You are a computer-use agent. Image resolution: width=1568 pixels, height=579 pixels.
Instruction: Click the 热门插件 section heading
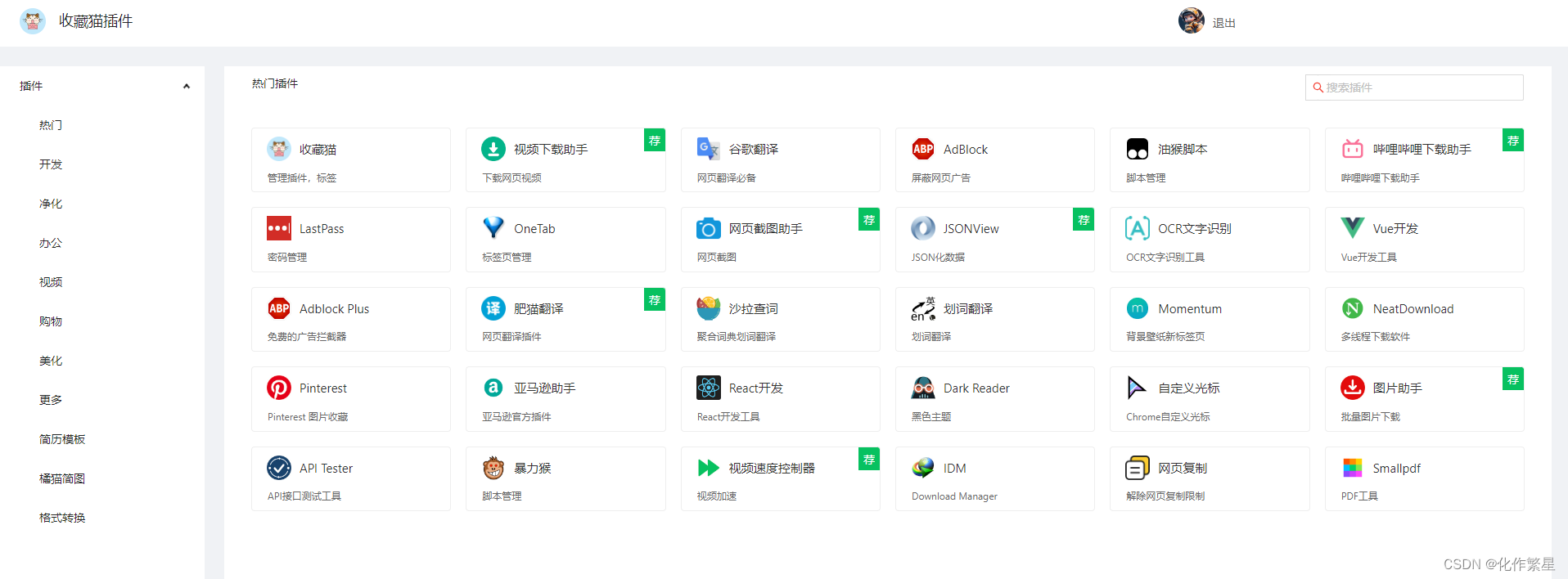click(275, 83)
